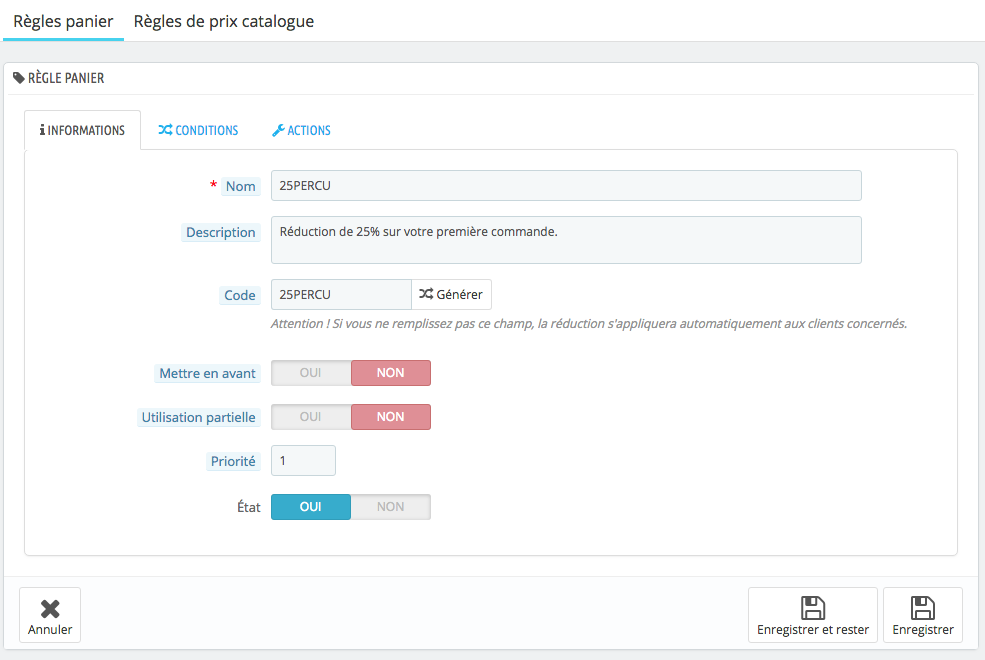Select NON for Mettre en avant
The image size is (985, 660).
click(x=390, y=373)
